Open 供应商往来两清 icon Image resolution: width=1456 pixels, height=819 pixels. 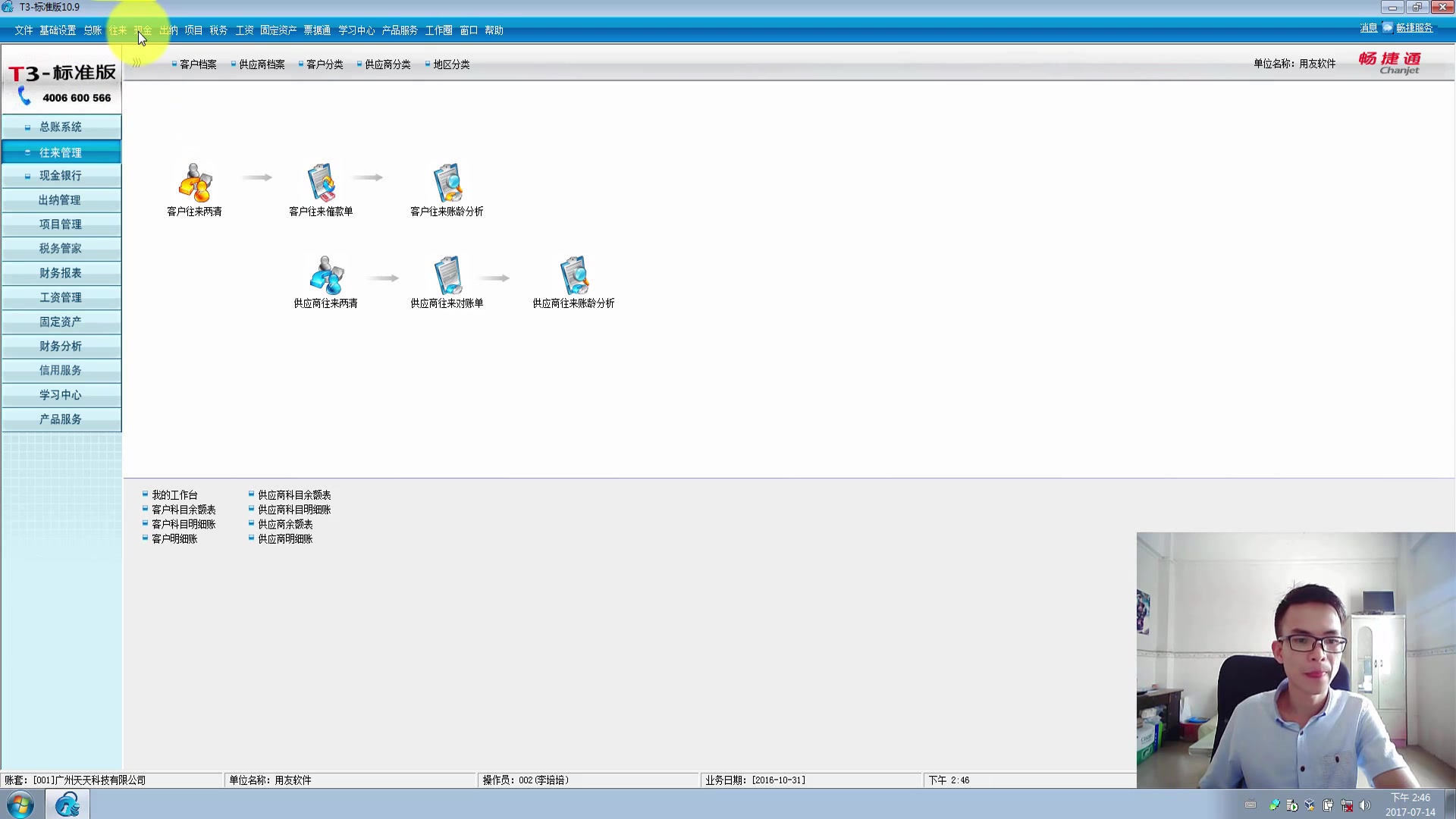coord(325,275)
